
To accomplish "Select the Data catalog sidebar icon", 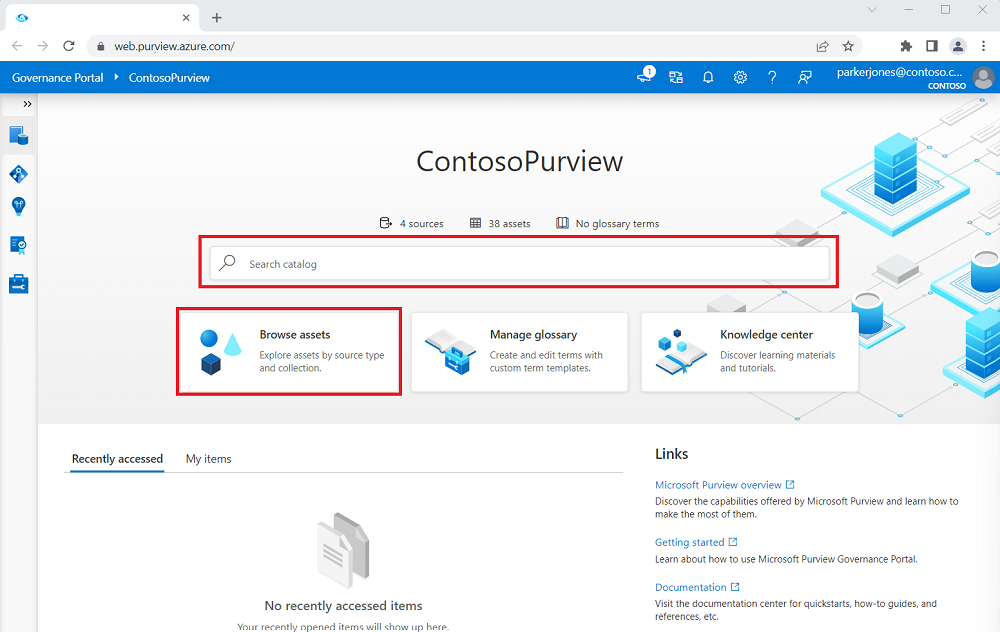I will (18, 135).
